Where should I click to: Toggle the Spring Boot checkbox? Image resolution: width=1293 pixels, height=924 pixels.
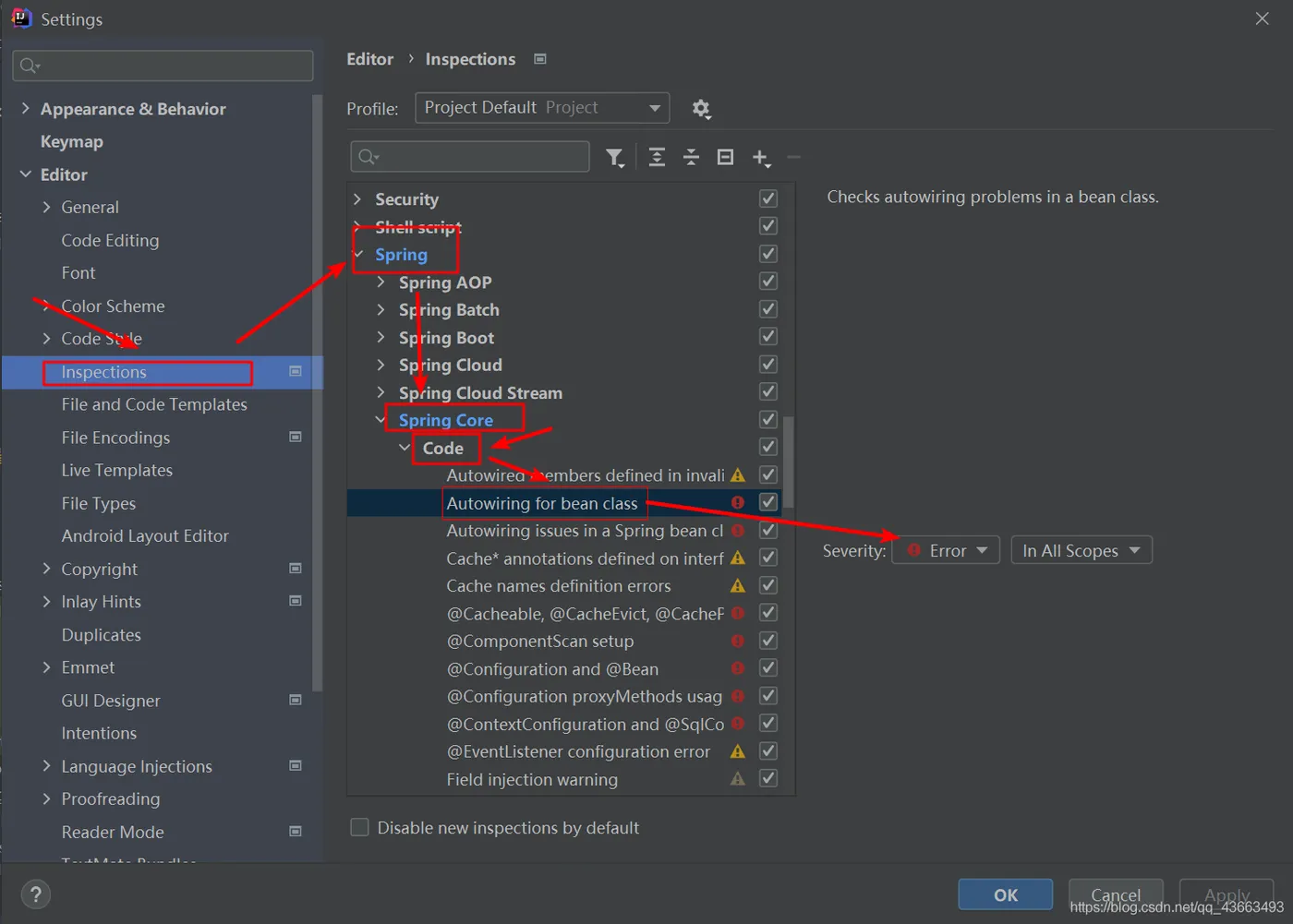pyautogui.click(x=767, y=337)
